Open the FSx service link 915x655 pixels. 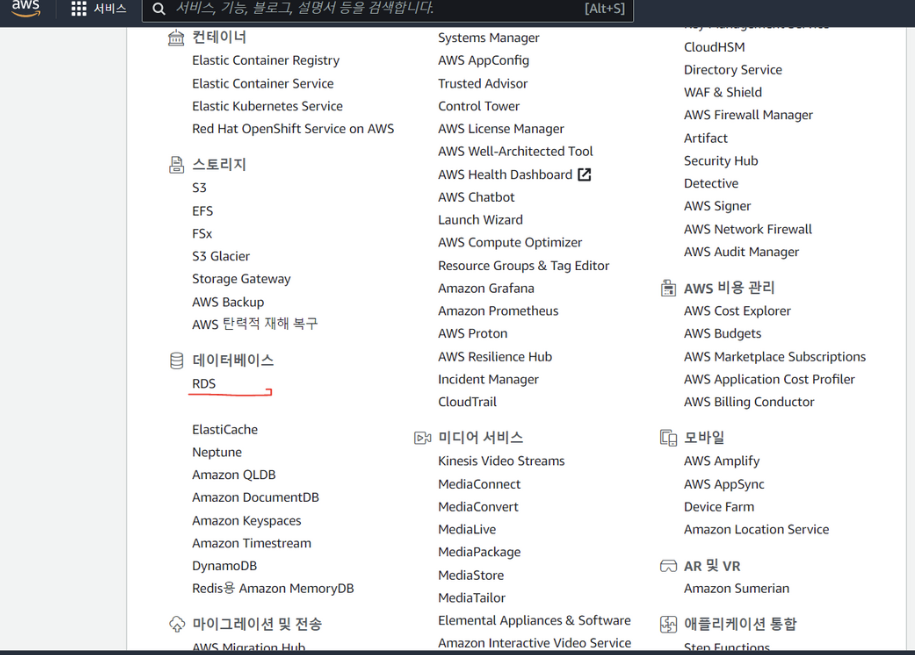click(202, 234)
